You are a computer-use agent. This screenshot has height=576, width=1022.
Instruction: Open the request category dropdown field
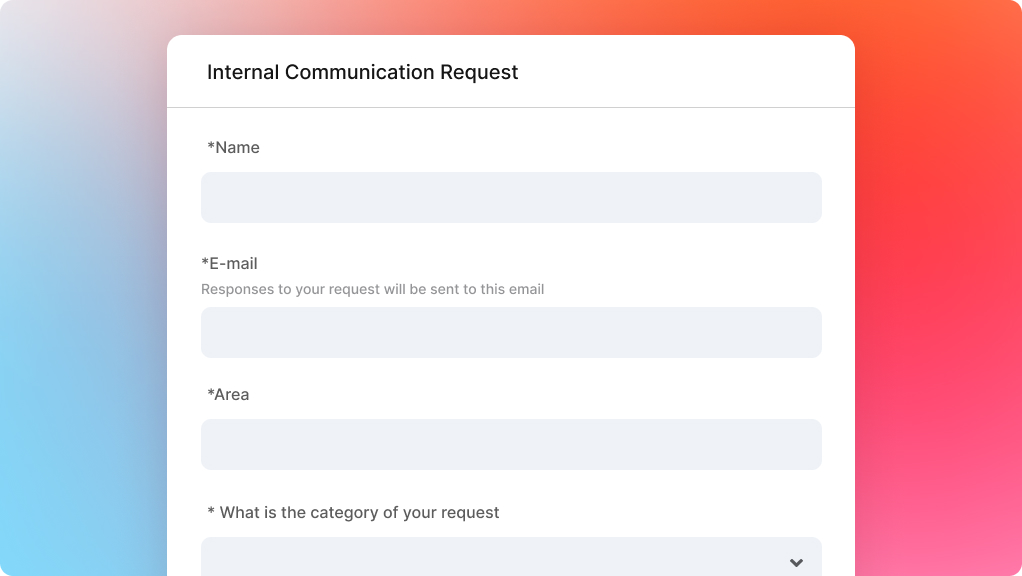pos(511,556)
